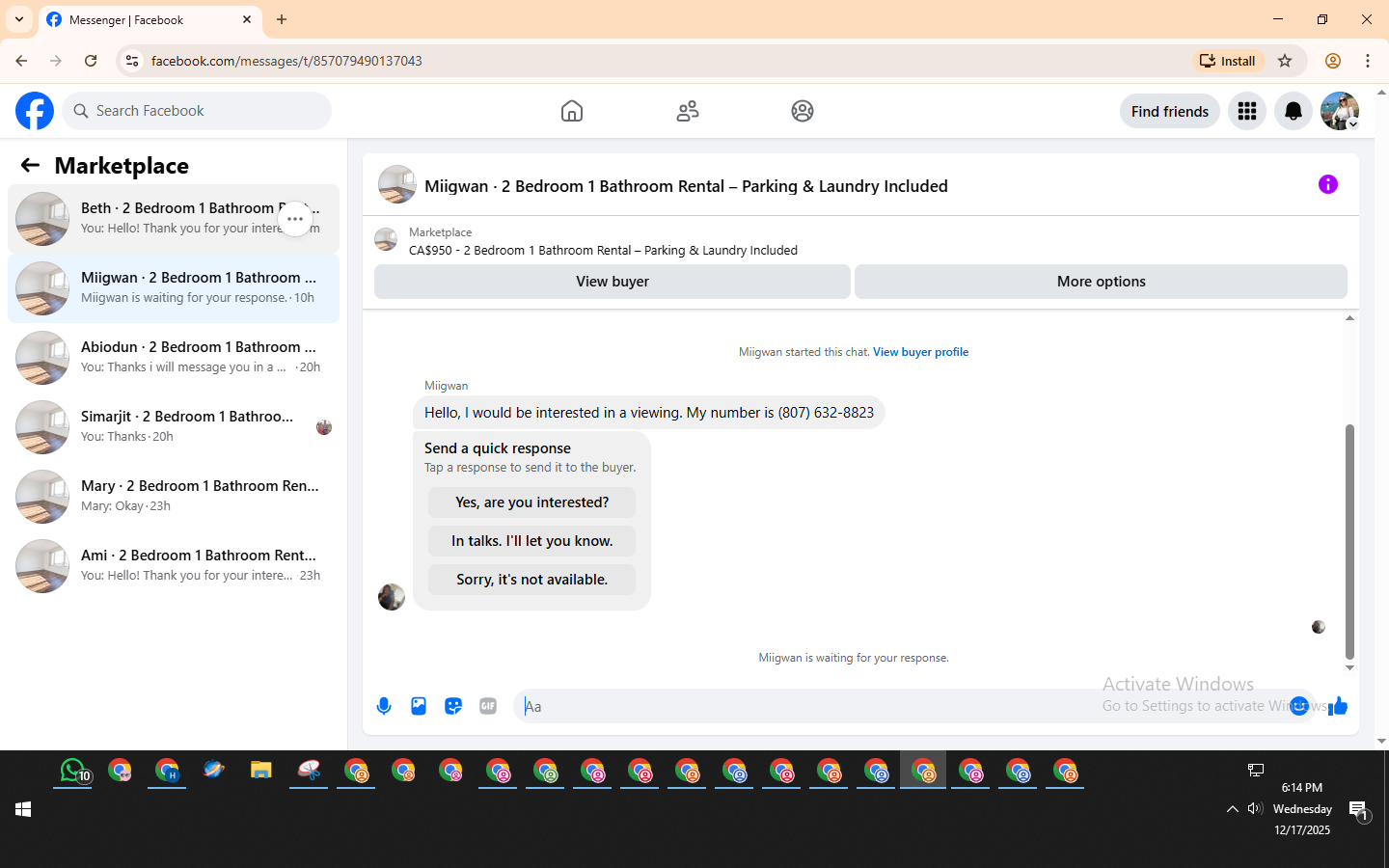
Task: Open the Facebook logo home link
Action: (35, 111)
